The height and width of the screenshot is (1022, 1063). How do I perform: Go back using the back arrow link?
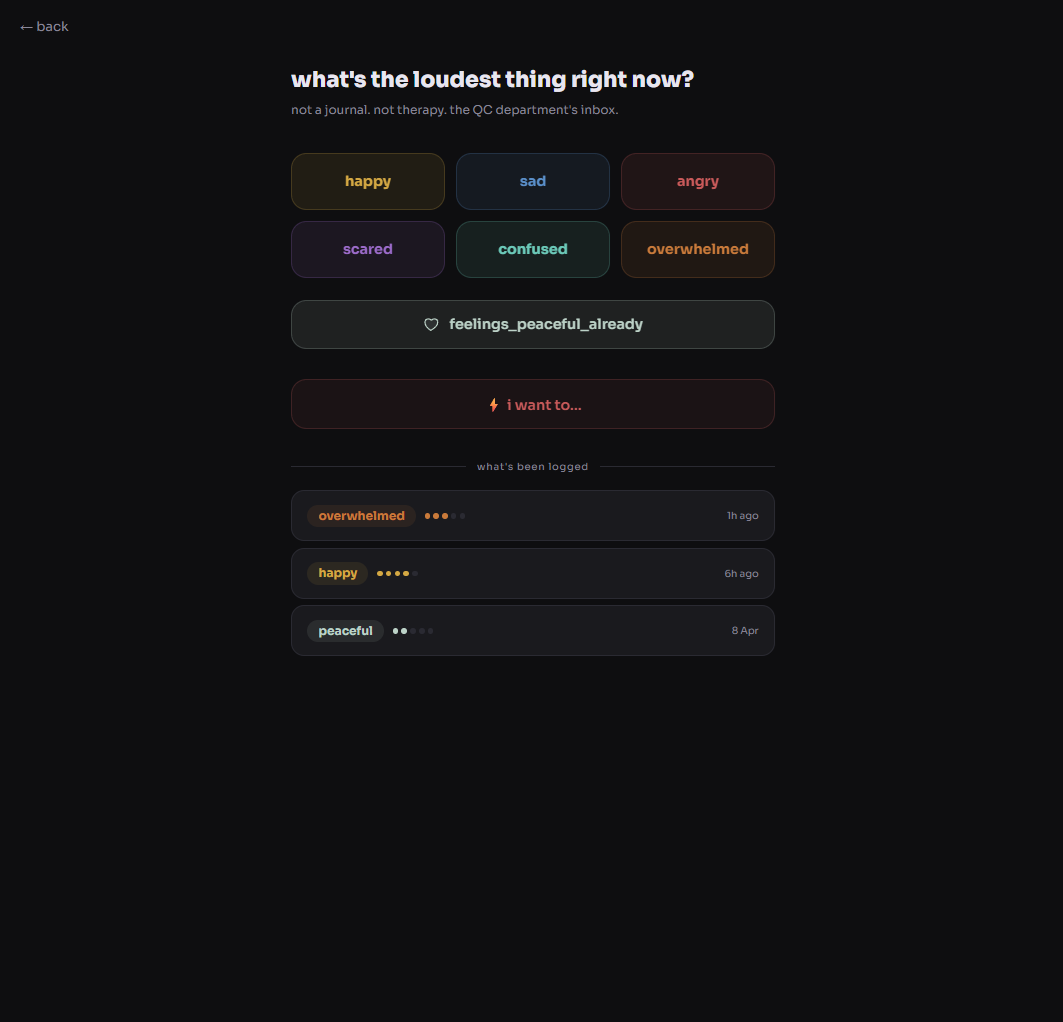(44, 27)
